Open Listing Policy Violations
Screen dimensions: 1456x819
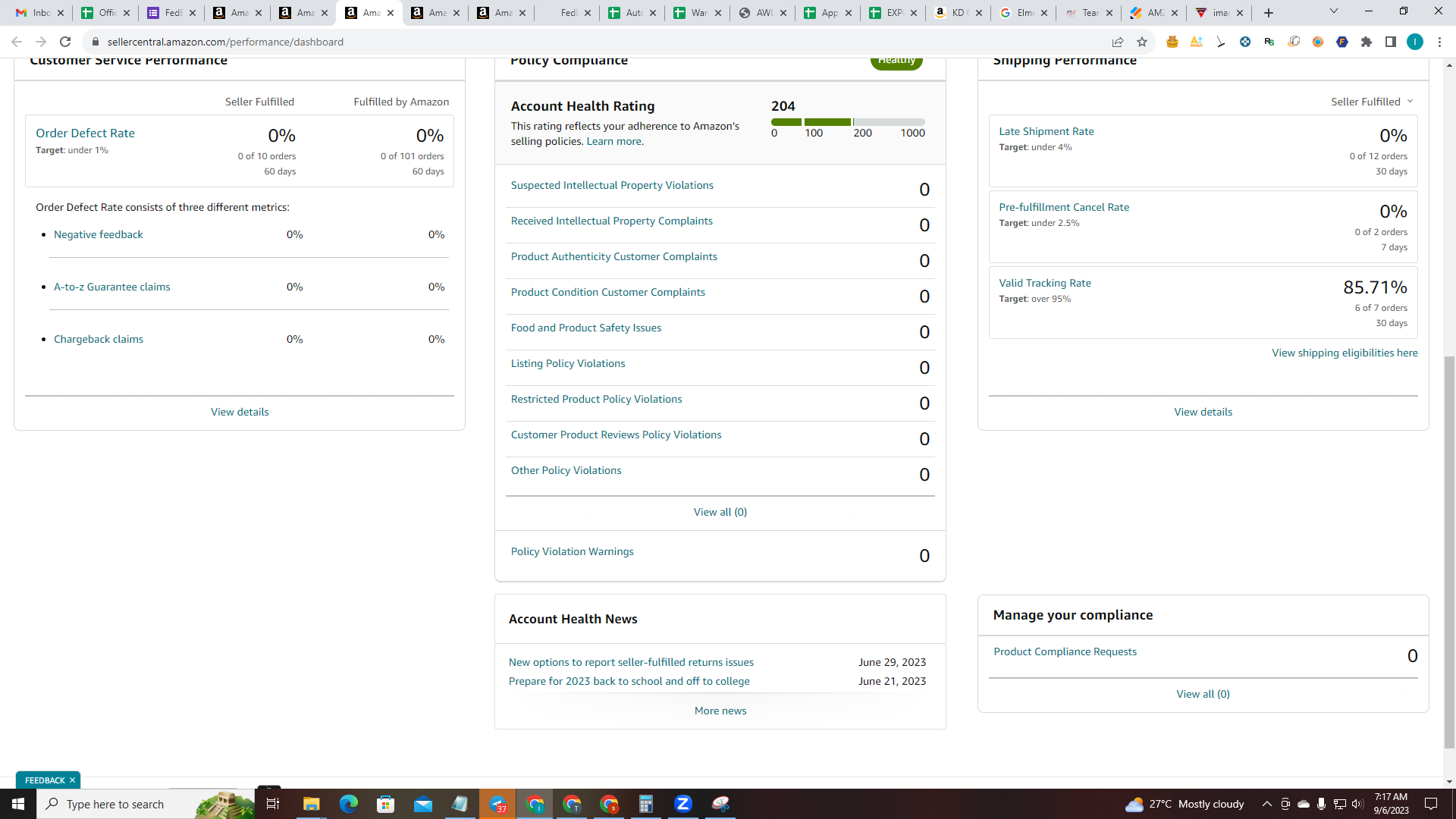568,364
